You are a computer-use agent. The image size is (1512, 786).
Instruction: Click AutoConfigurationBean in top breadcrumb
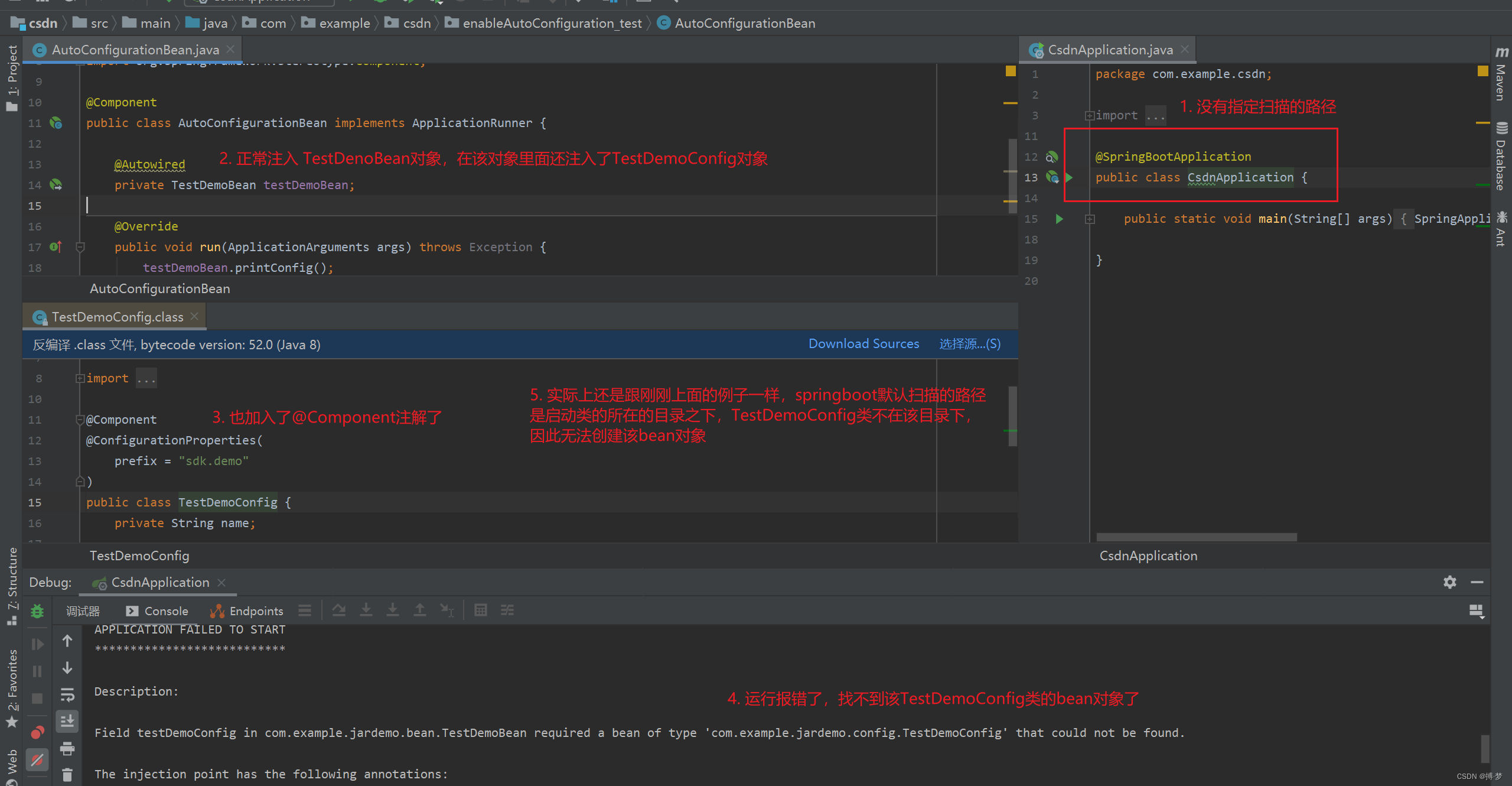[x=737, y=23]
